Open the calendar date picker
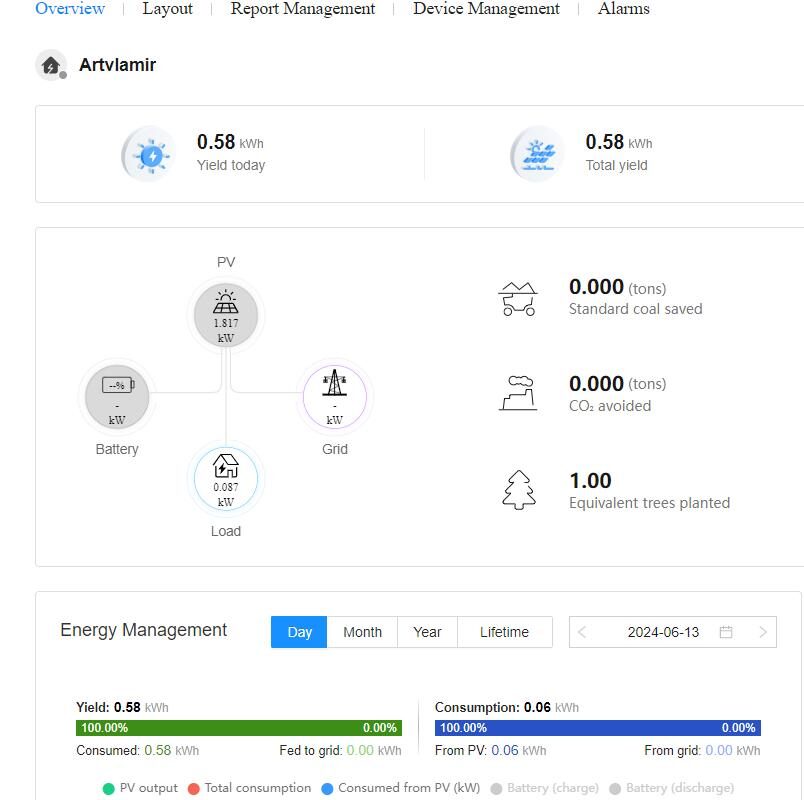This screenshot has width=804, height=800. pyautogui.click(x=727, y=632)
